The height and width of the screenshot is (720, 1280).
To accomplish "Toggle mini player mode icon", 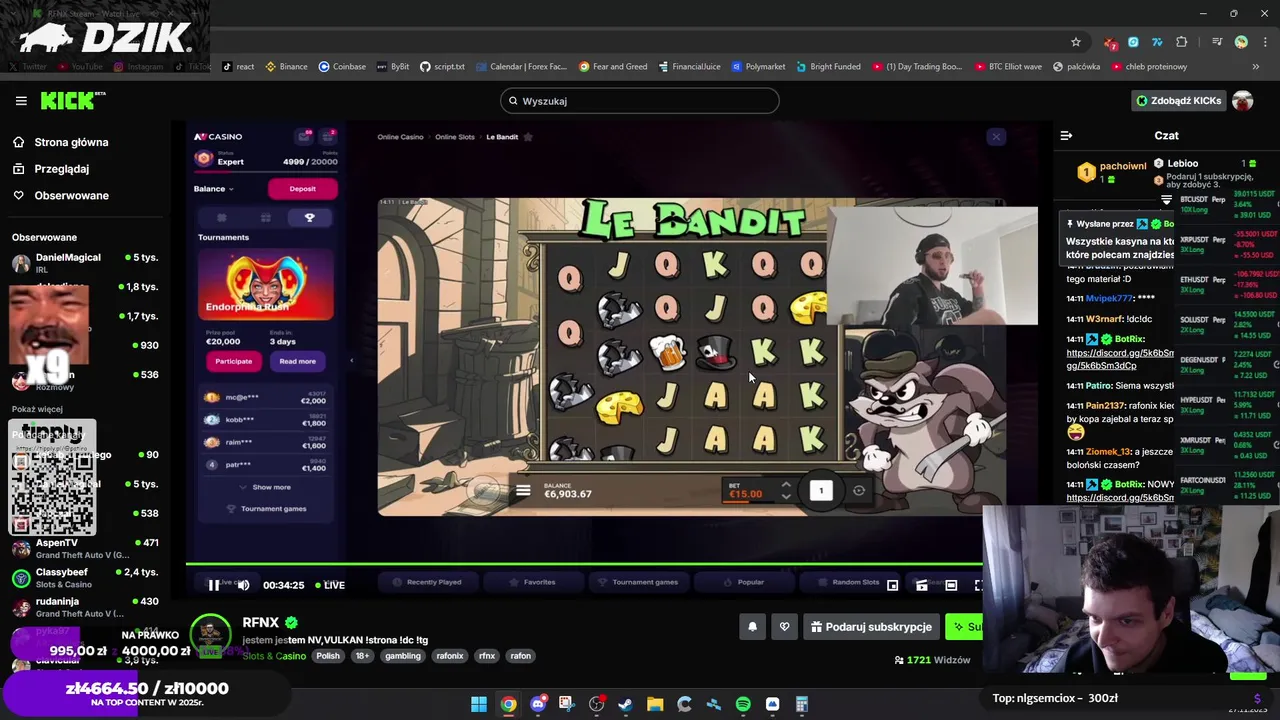I will (892, 586).
